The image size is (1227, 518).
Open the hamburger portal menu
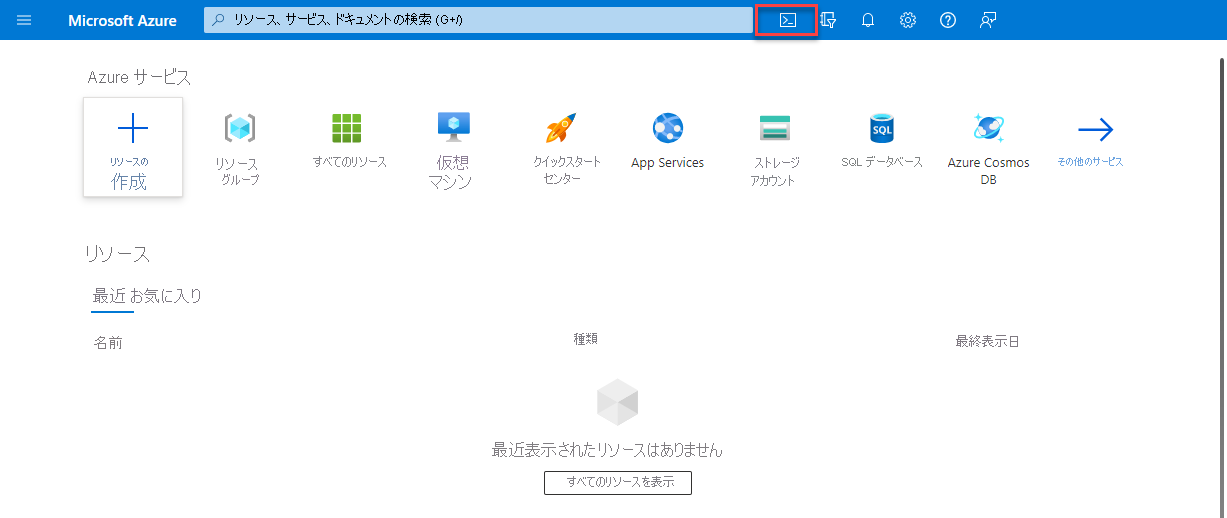[24, 20]
